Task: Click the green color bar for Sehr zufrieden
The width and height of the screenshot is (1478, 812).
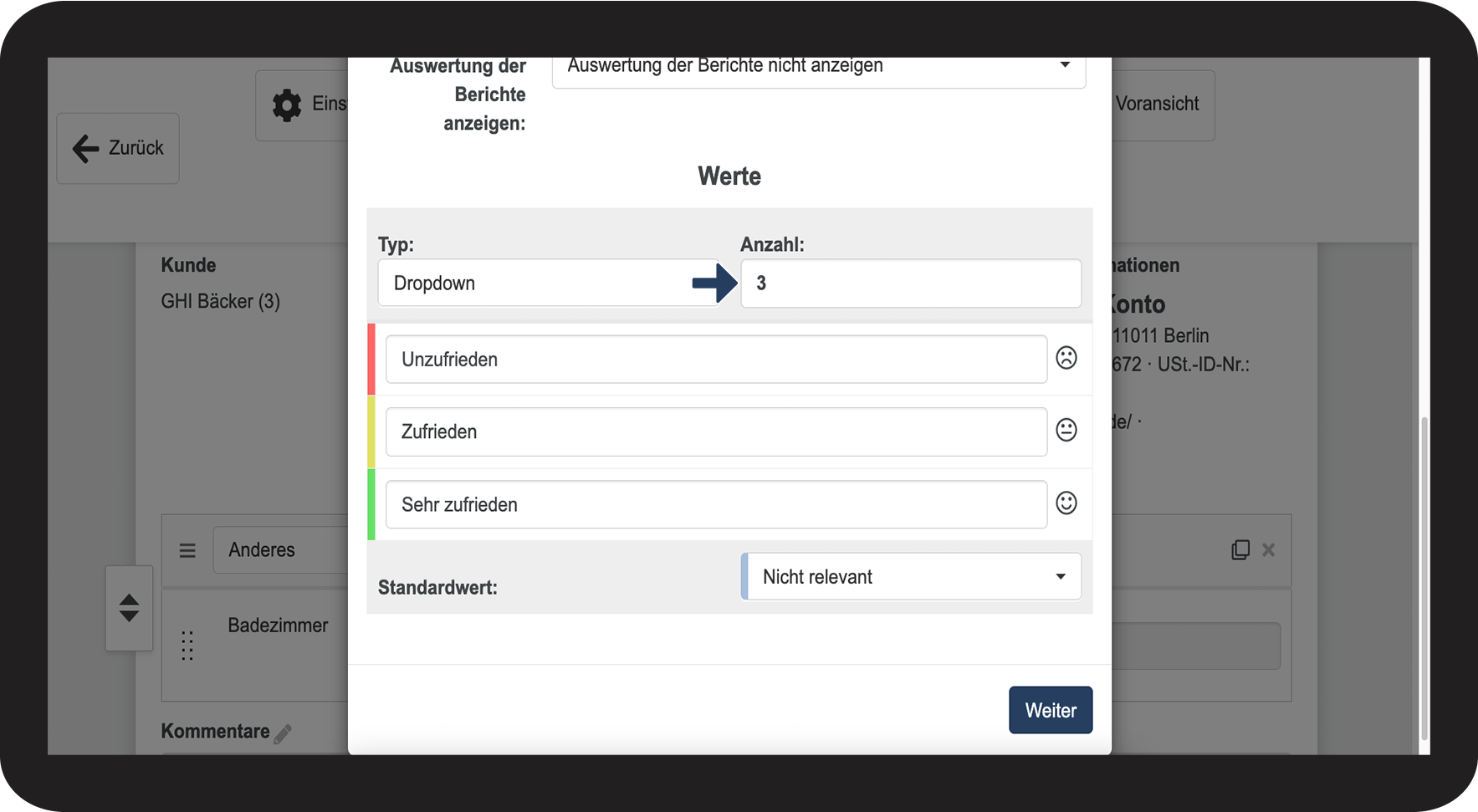Action: tap(371, 504)
